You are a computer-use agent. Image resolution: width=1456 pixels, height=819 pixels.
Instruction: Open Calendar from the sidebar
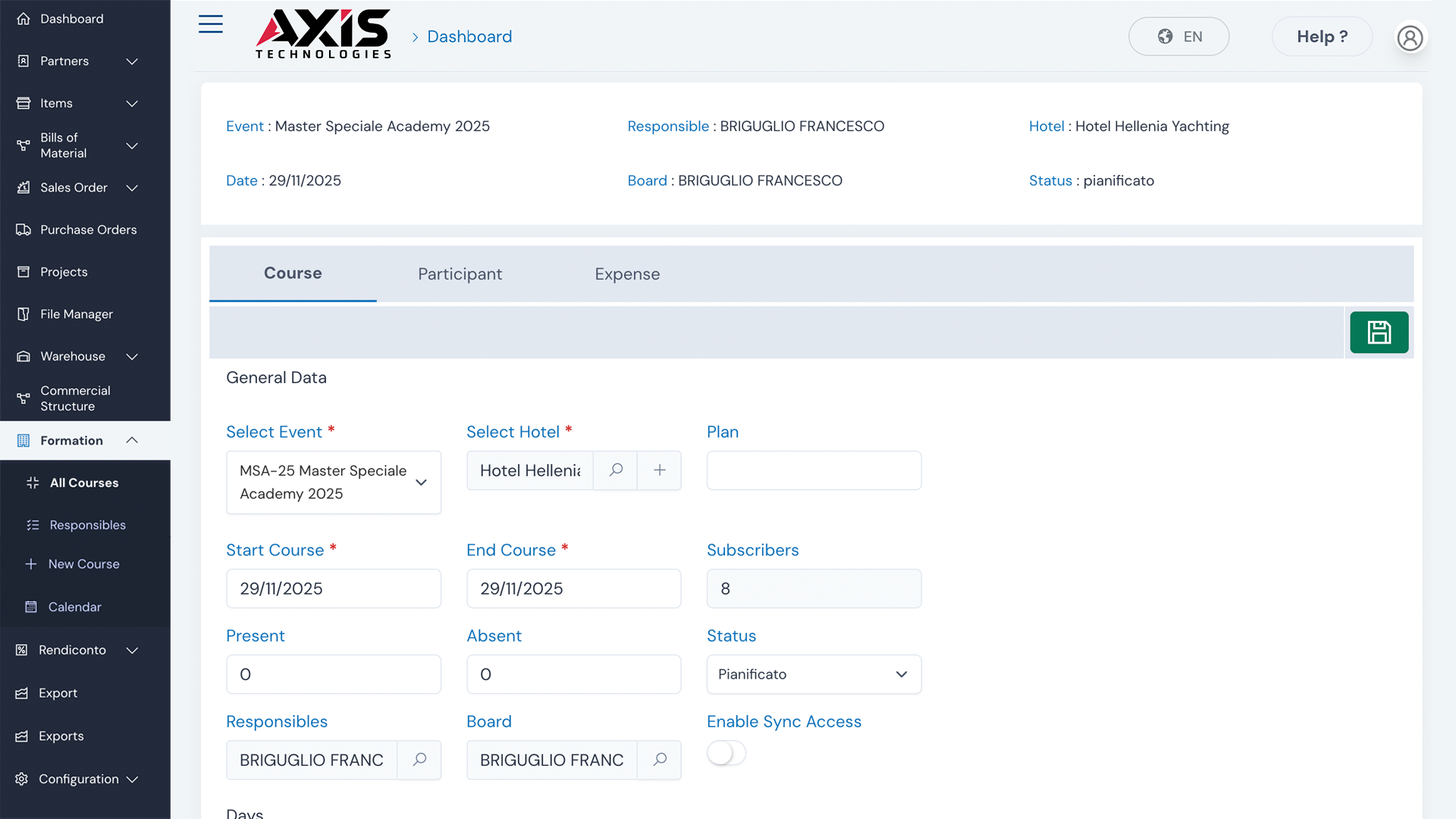74,607
